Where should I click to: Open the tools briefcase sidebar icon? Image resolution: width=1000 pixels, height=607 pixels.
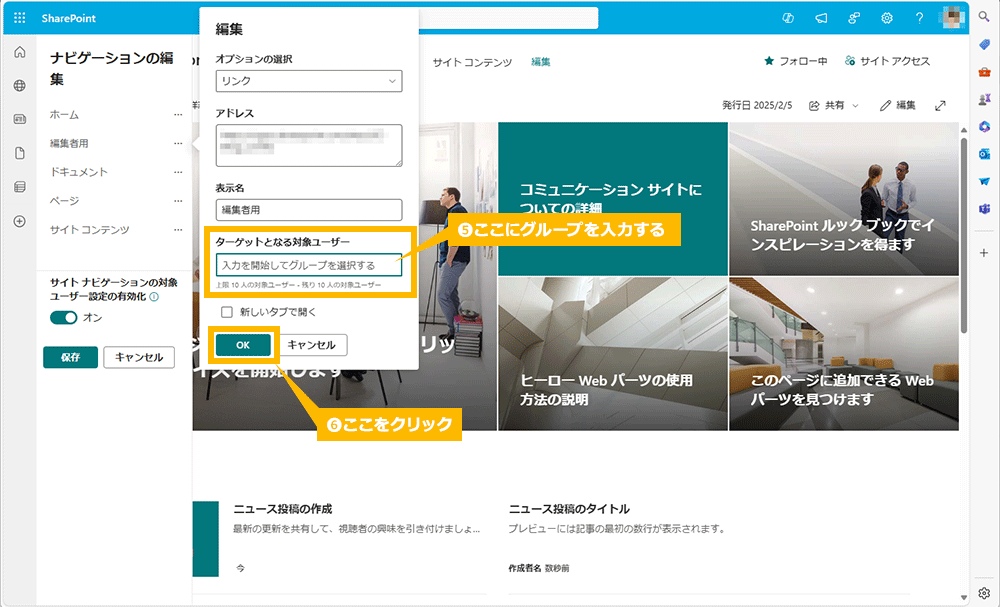point(984,71)
